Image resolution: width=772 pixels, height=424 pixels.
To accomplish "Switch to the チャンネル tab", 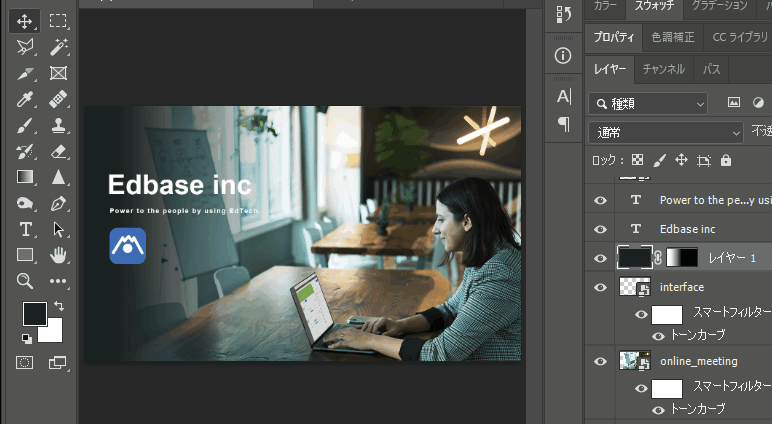I will pyautogui.click(x=663, y=69).
